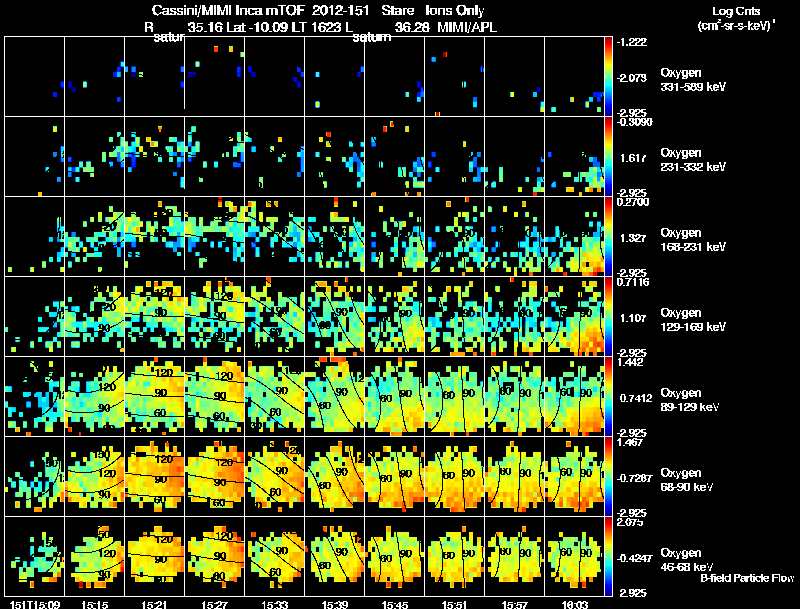Click the Oxygen 68-90 keV label
800x609 pixels.
(x=687, y=479)
